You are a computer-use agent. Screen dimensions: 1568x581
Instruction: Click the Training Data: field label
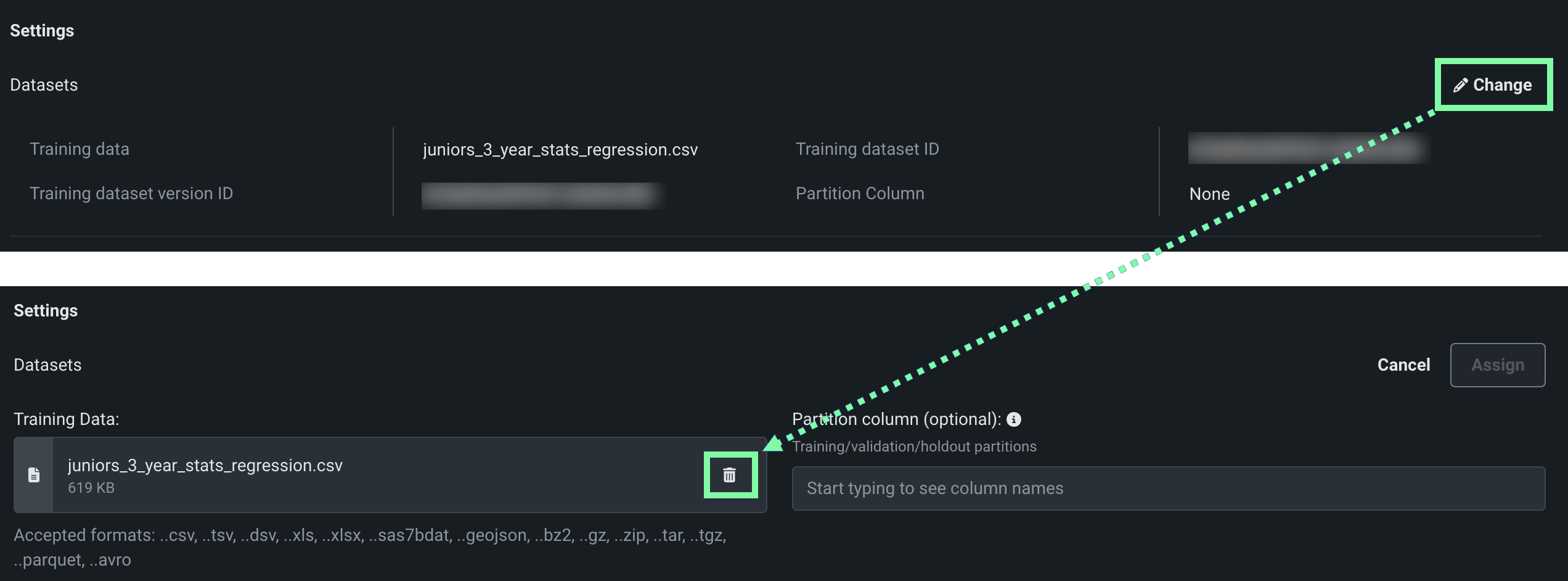pyautogui.click(x=67, y=419)
